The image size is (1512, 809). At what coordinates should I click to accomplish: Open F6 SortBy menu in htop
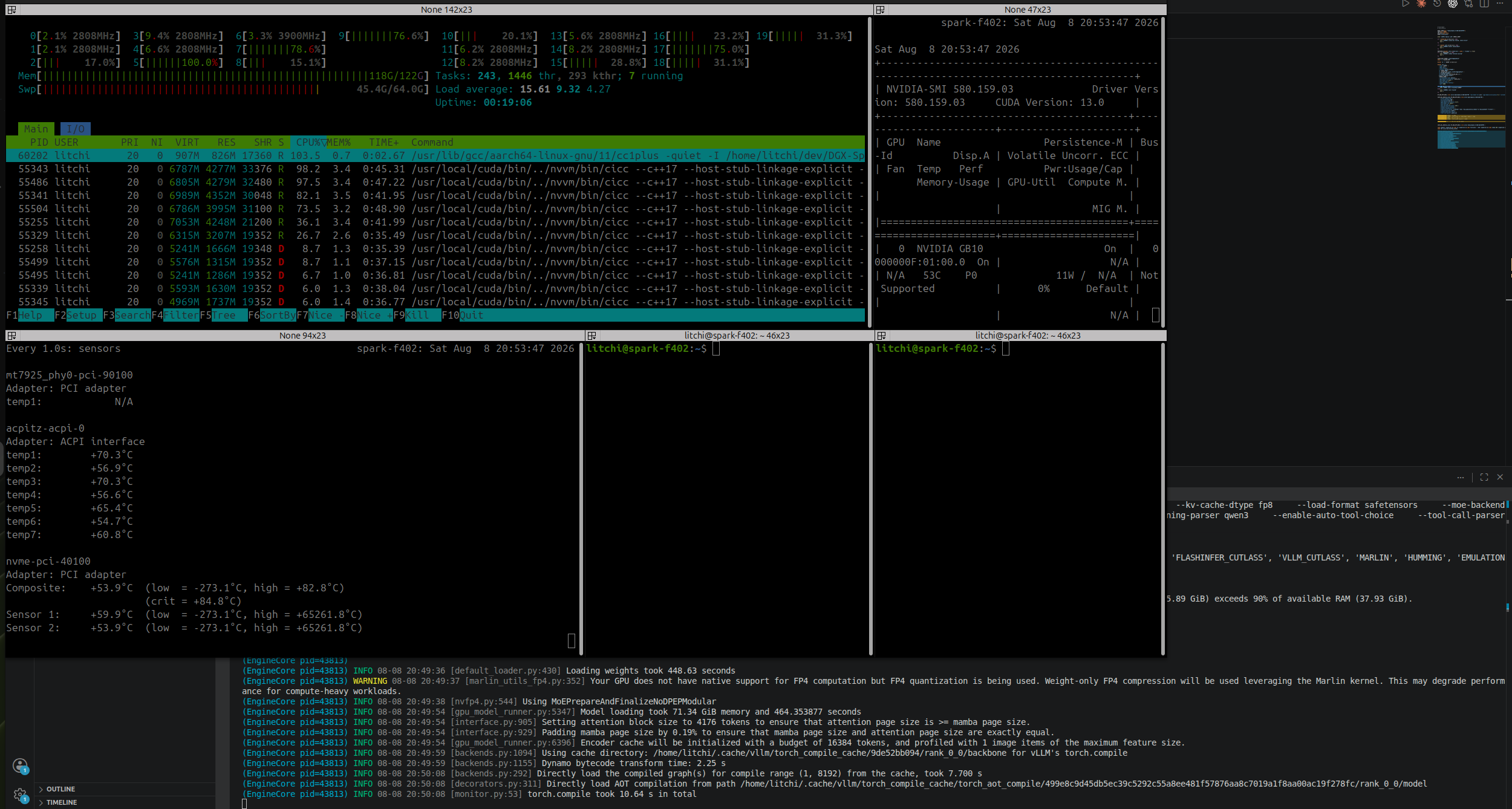pos(272,315)
